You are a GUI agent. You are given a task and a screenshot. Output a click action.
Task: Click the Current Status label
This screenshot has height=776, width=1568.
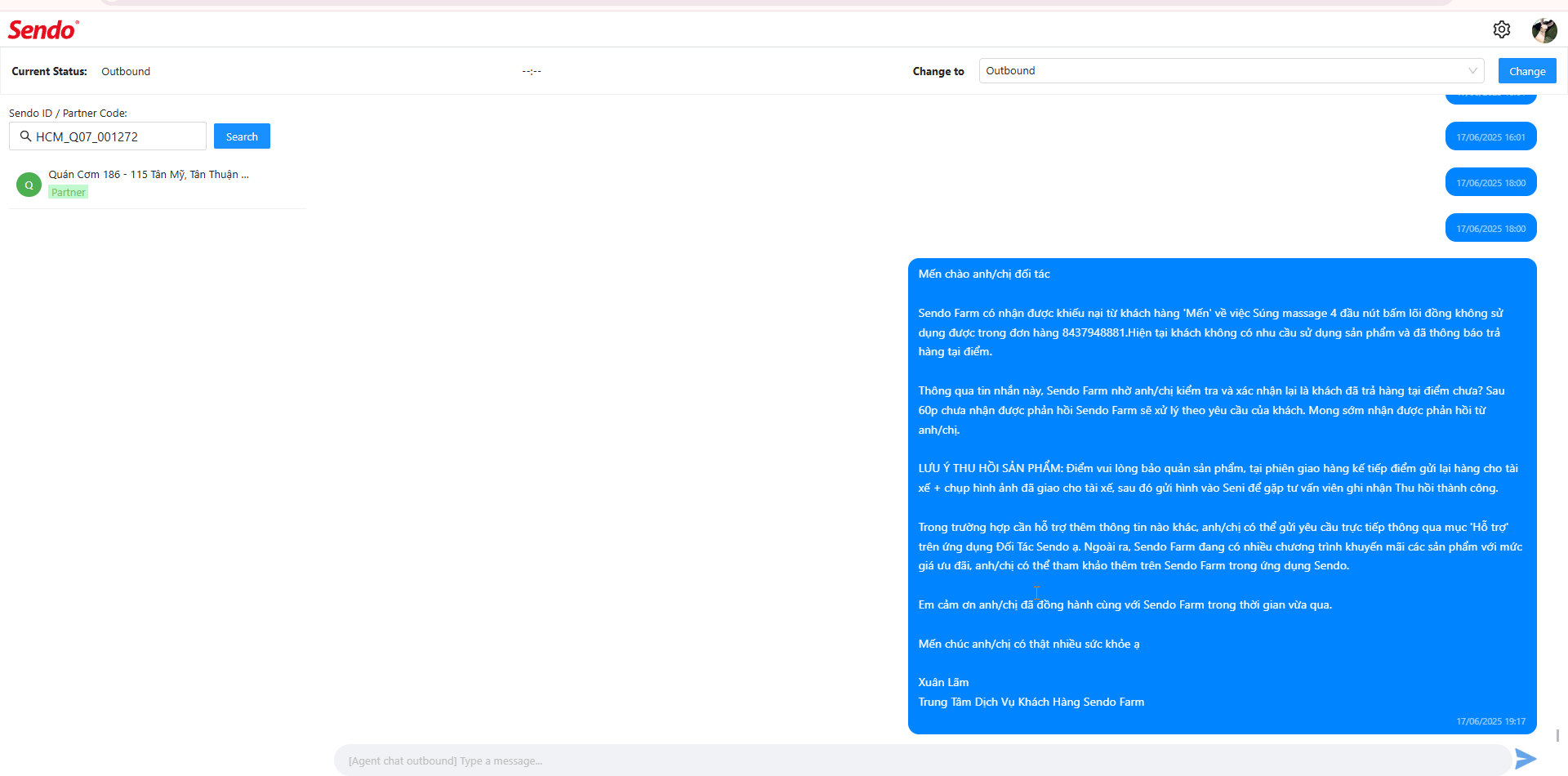(x=49, y=72)
